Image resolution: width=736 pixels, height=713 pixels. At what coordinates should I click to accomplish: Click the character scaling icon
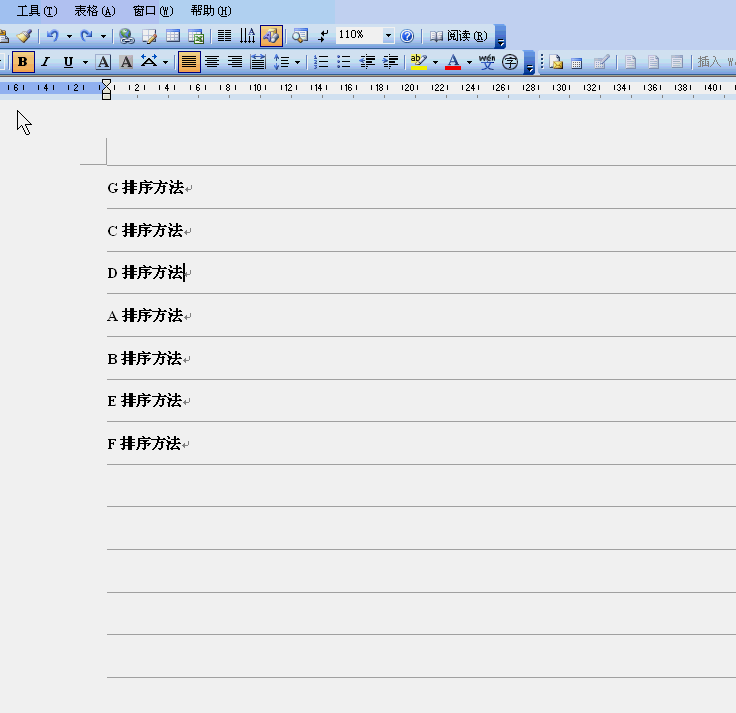pyautogui.click(x=149, y=61)
